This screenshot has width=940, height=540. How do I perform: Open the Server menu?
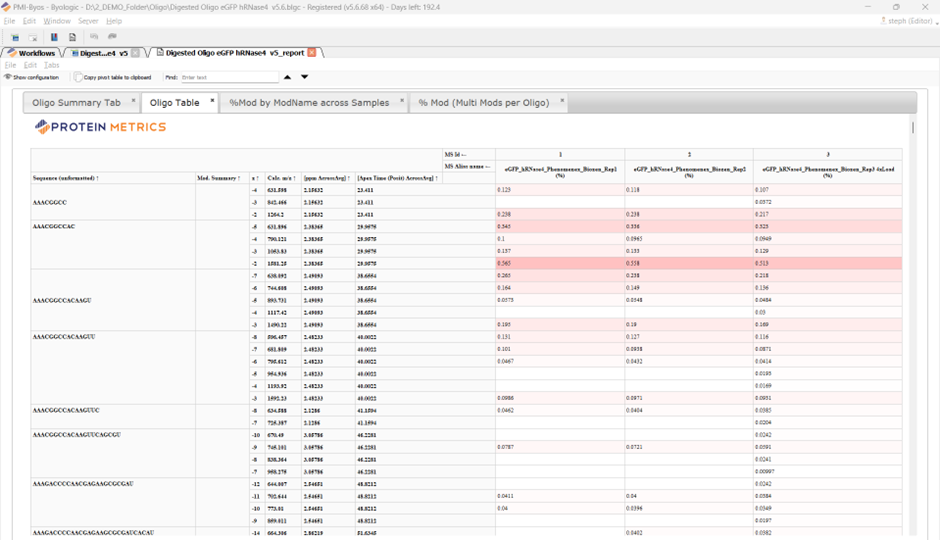[88, 21]
